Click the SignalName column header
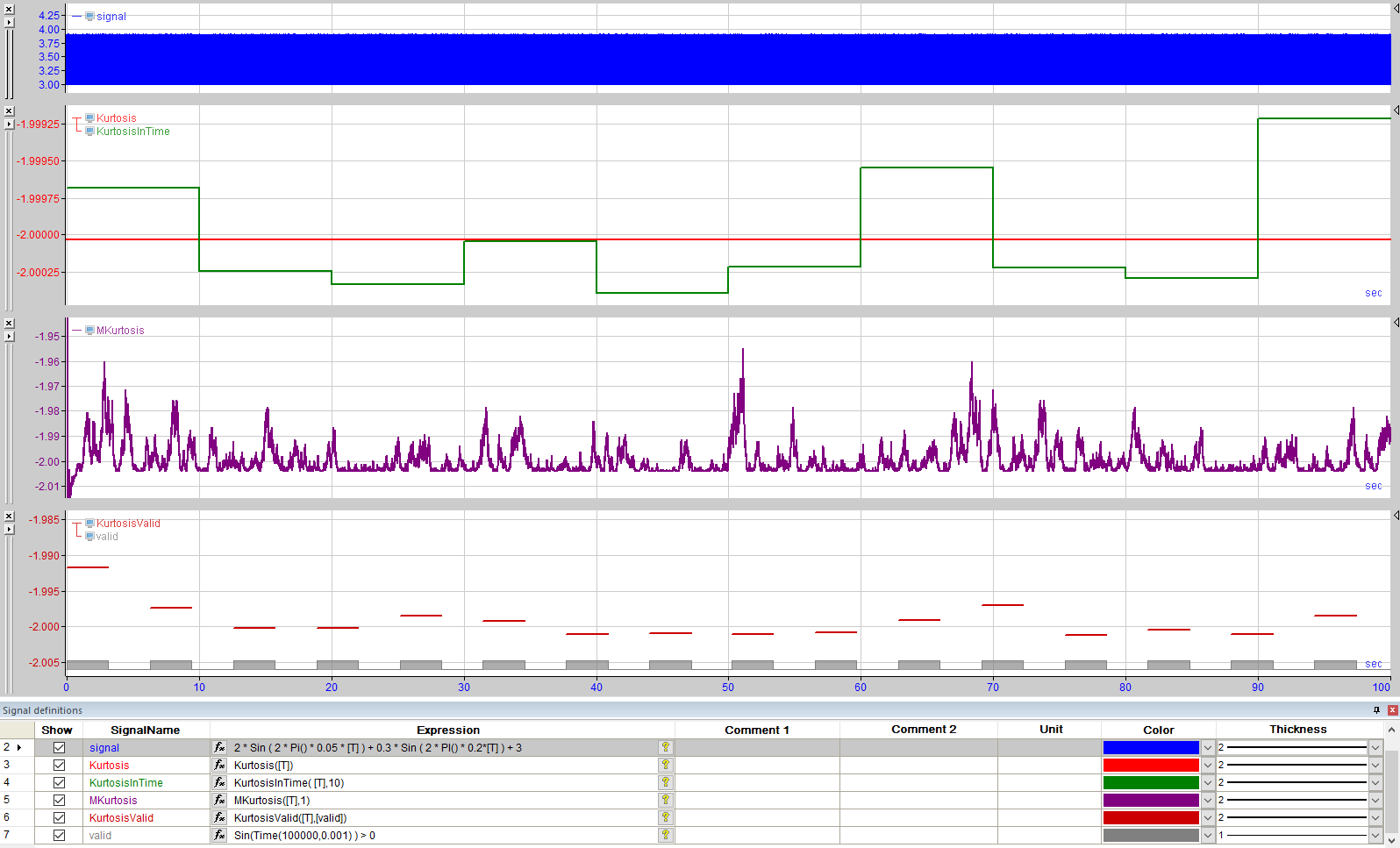The height and width of the screenshot is (848, 1400). [x=146, y=730]
